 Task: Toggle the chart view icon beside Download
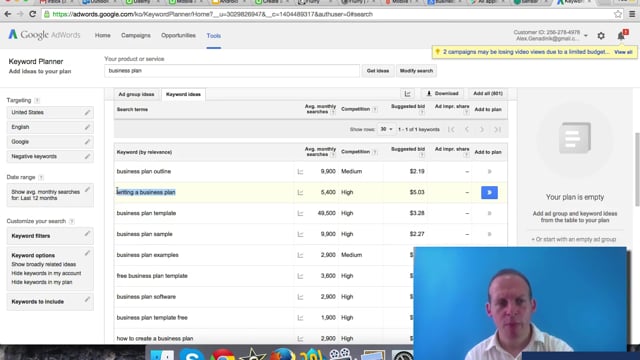407,94
